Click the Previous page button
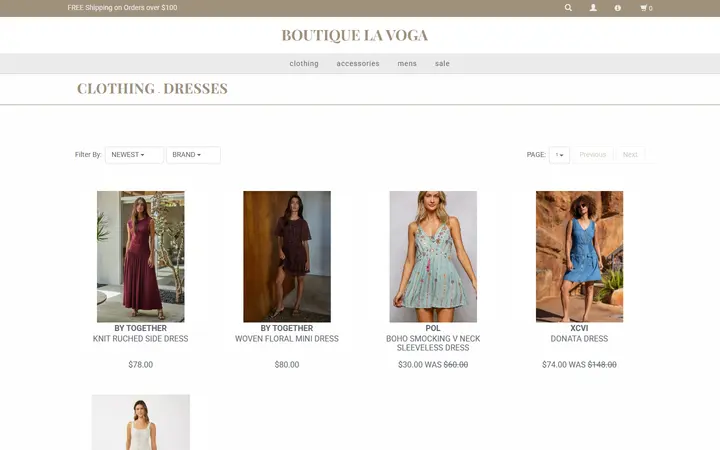The image size is (720, 450). (x=592, y=155)
